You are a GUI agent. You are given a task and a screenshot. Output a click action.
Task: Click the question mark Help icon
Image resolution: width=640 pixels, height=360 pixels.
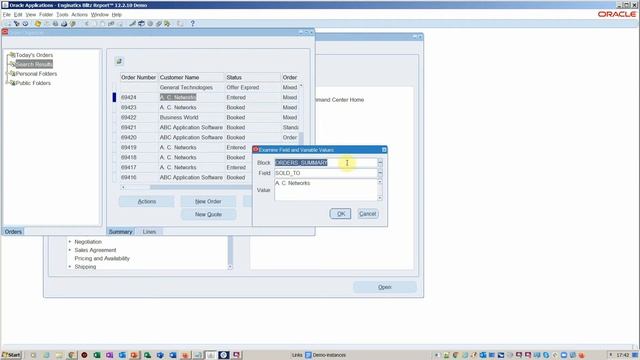tap(193, 24)
